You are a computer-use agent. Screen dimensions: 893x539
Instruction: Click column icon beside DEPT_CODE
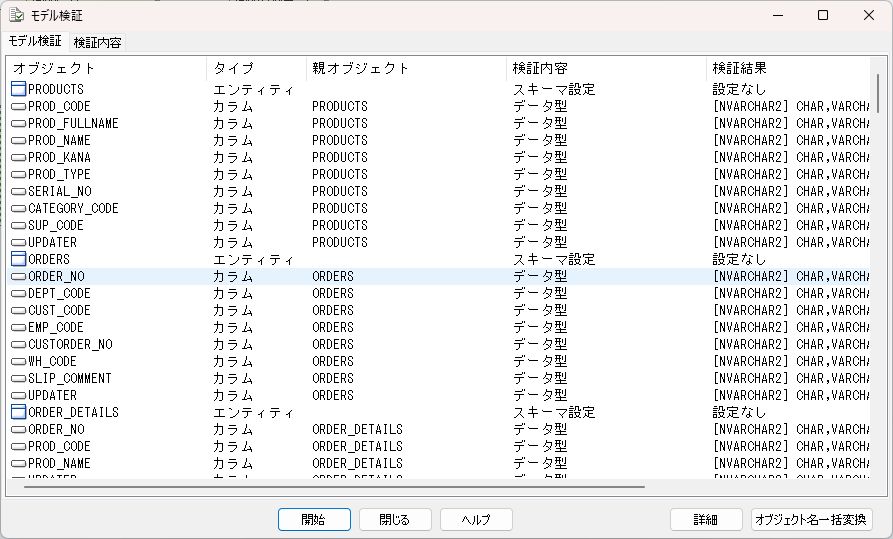19,294
